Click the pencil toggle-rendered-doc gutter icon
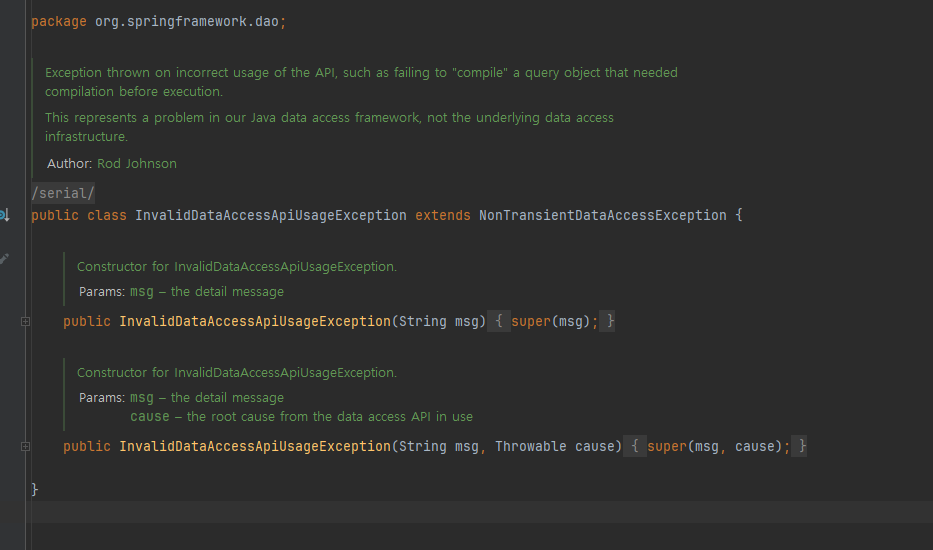The width and height of the screenshot is (933, 550). point(4,259)
